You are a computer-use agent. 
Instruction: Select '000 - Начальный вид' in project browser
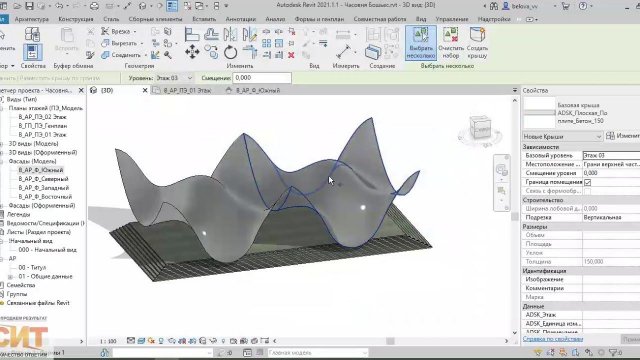[x=47, y=250]
